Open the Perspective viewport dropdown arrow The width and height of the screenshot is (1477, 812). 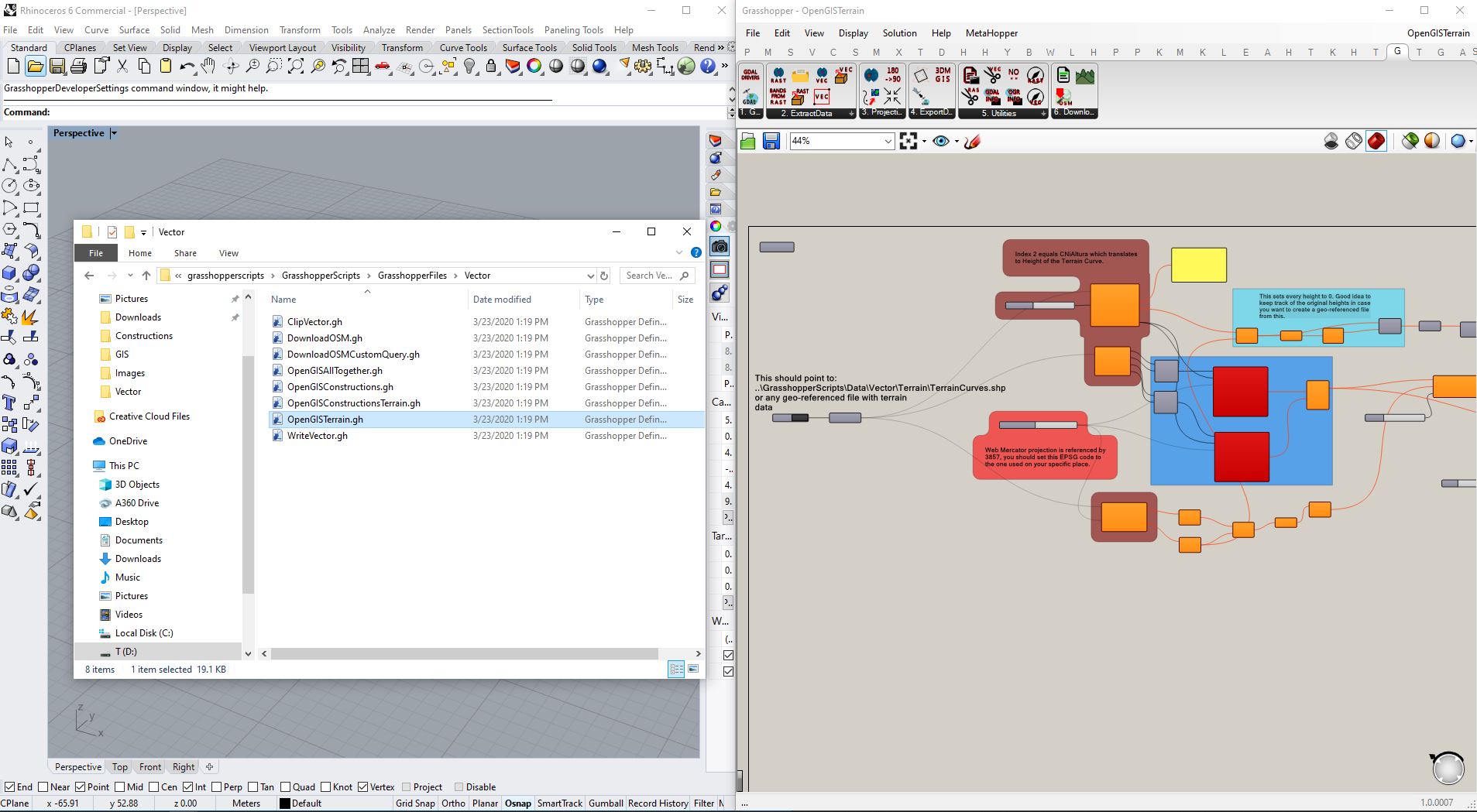coord(114,133)
